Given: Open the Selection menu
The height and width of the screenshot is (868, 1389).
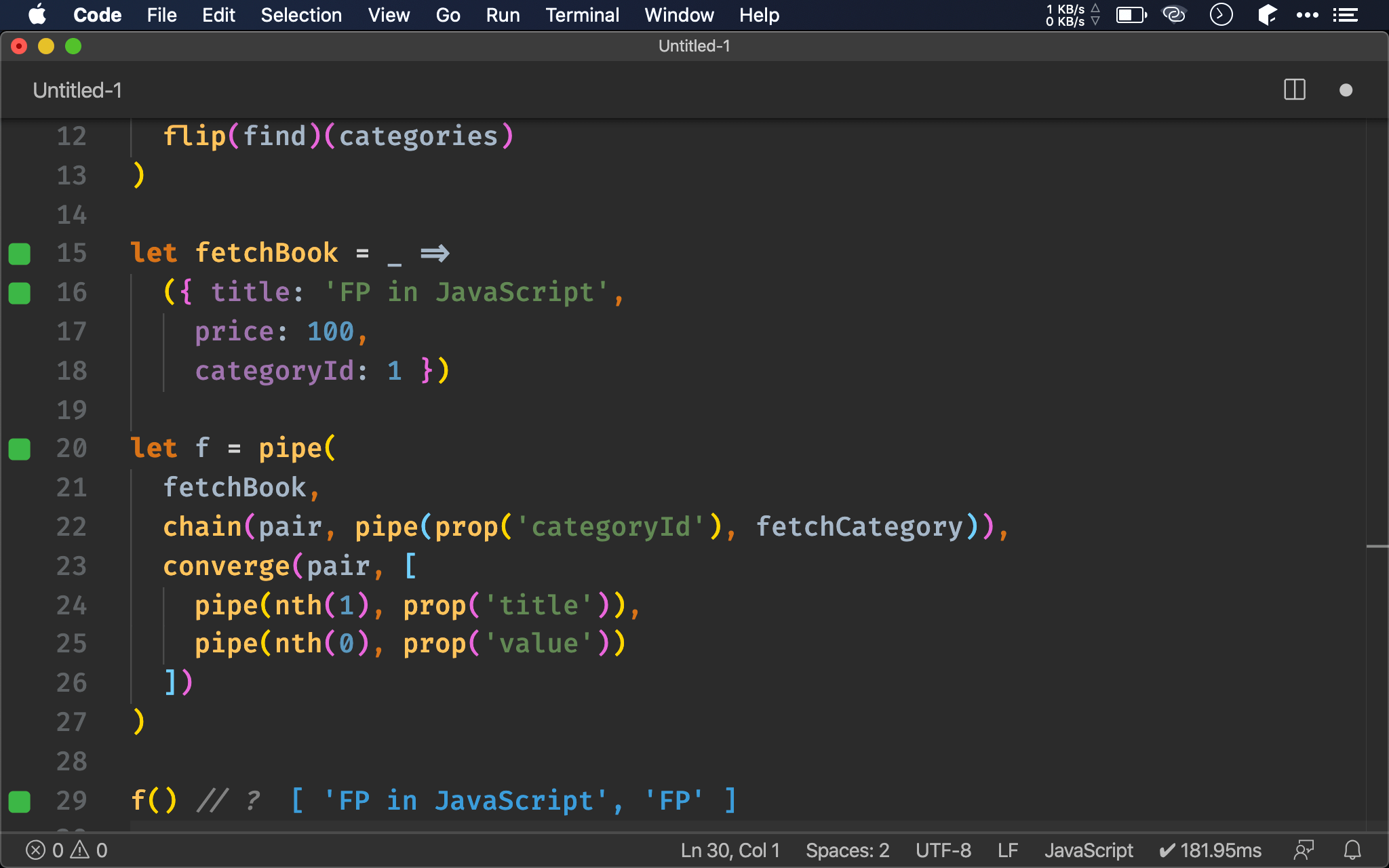Looking at the screenshot, I should coord(301,15).
